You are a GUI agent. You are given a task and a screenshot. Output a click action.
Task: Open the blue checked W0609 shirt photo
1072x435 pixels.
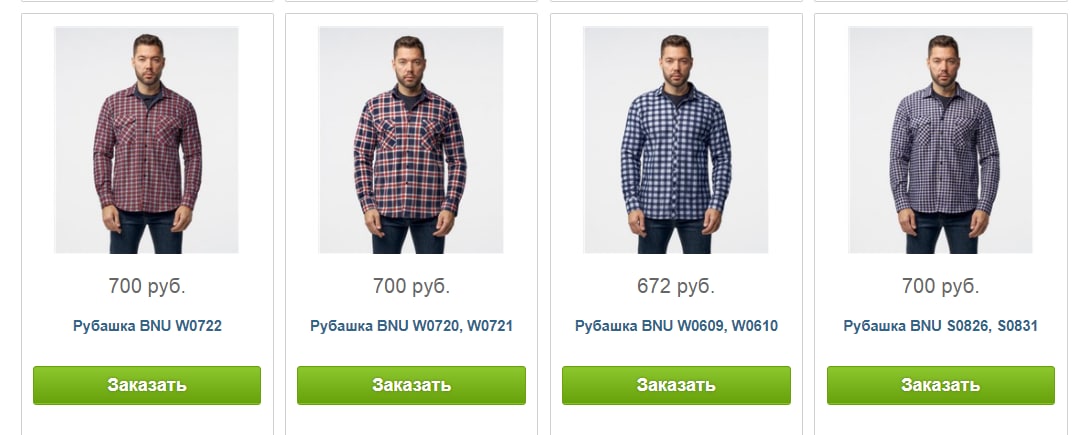point(675,140)
